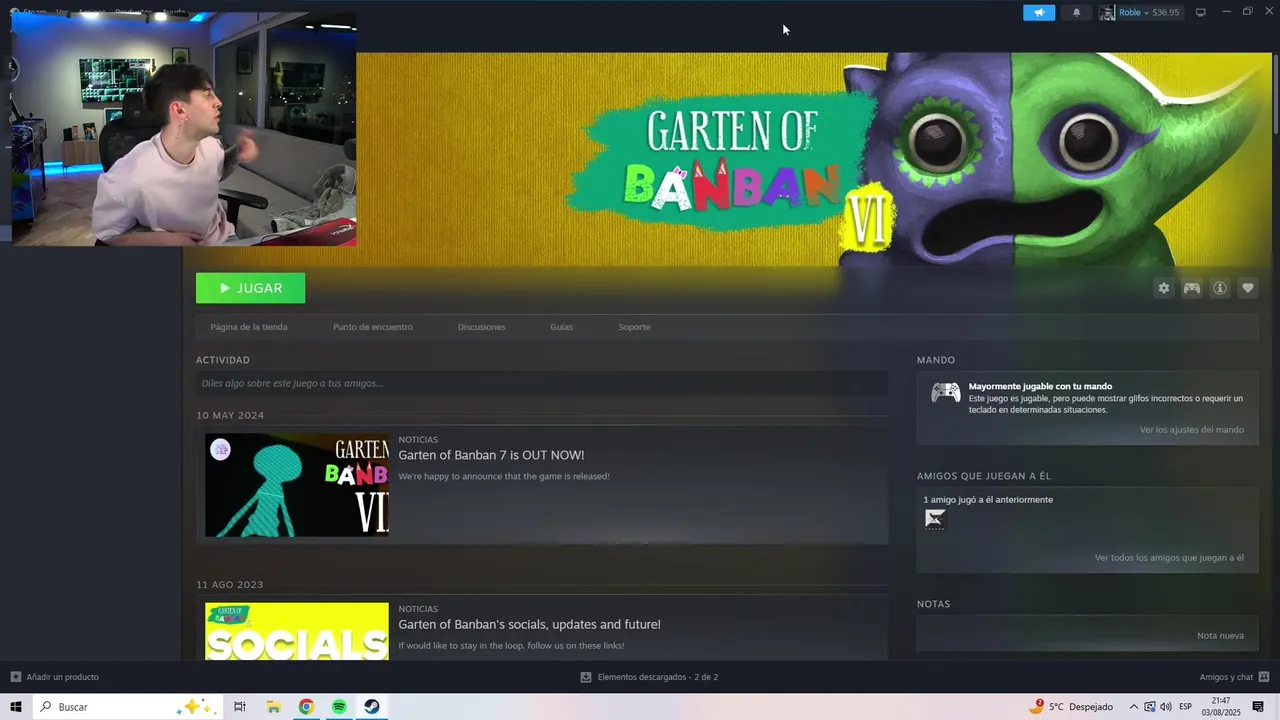Open 'Amigos y chat' panel
This screenshot has width=1280, height=720.
1226,677
